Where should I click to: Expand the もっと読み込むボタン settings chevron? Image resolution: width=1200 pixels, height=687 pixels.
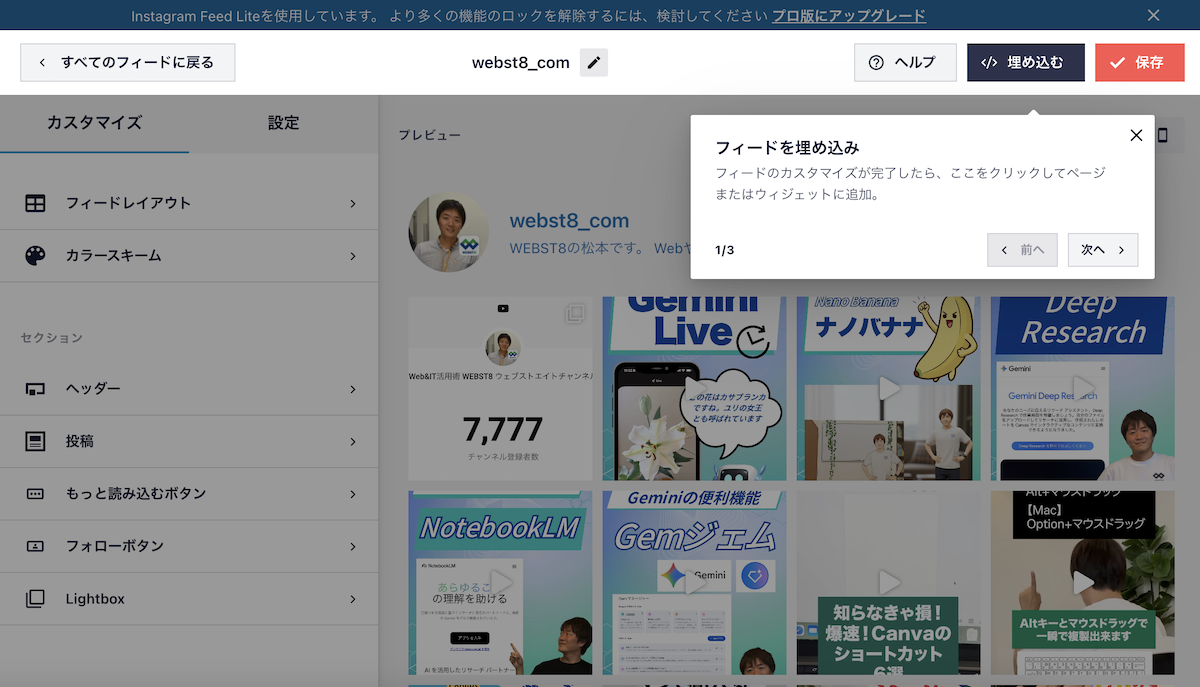(353, 494)
